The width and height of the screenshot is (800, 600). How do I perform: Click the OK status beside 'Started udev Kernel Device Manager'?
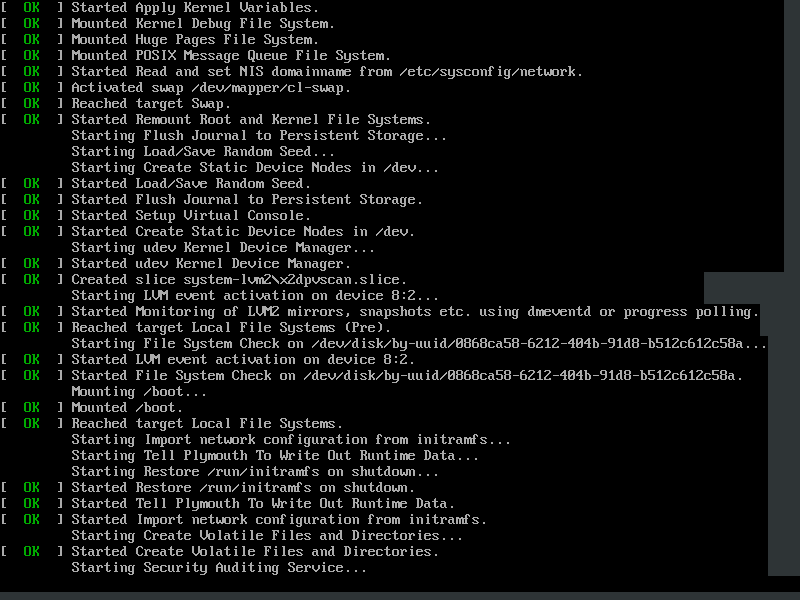coord(32,264)
